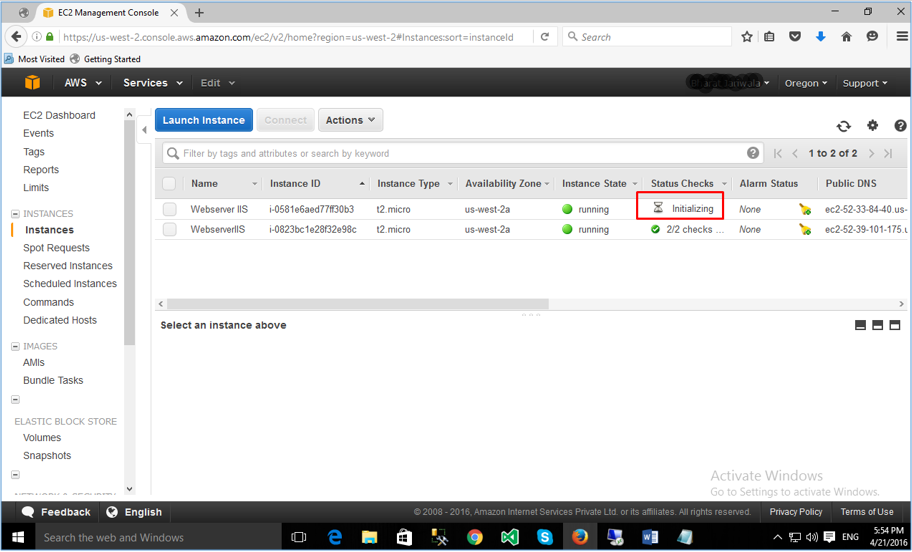Click Windows taskbar search box
The height and width of the screenshot is (552, 912).
[159, 537]
